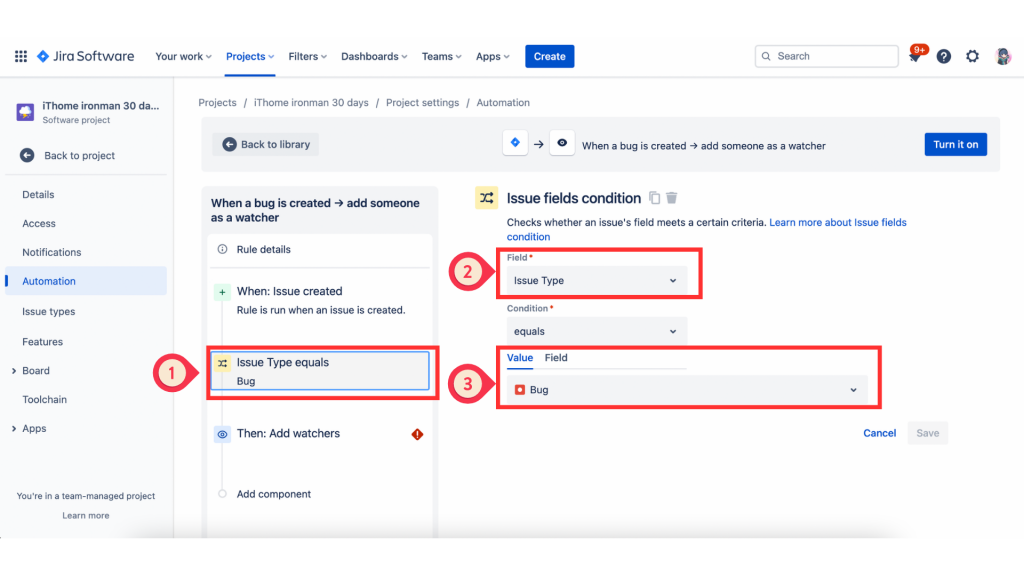Click Project settings breadcrumb
Viewport: 1024px width, 576px height.
[423, 103]
